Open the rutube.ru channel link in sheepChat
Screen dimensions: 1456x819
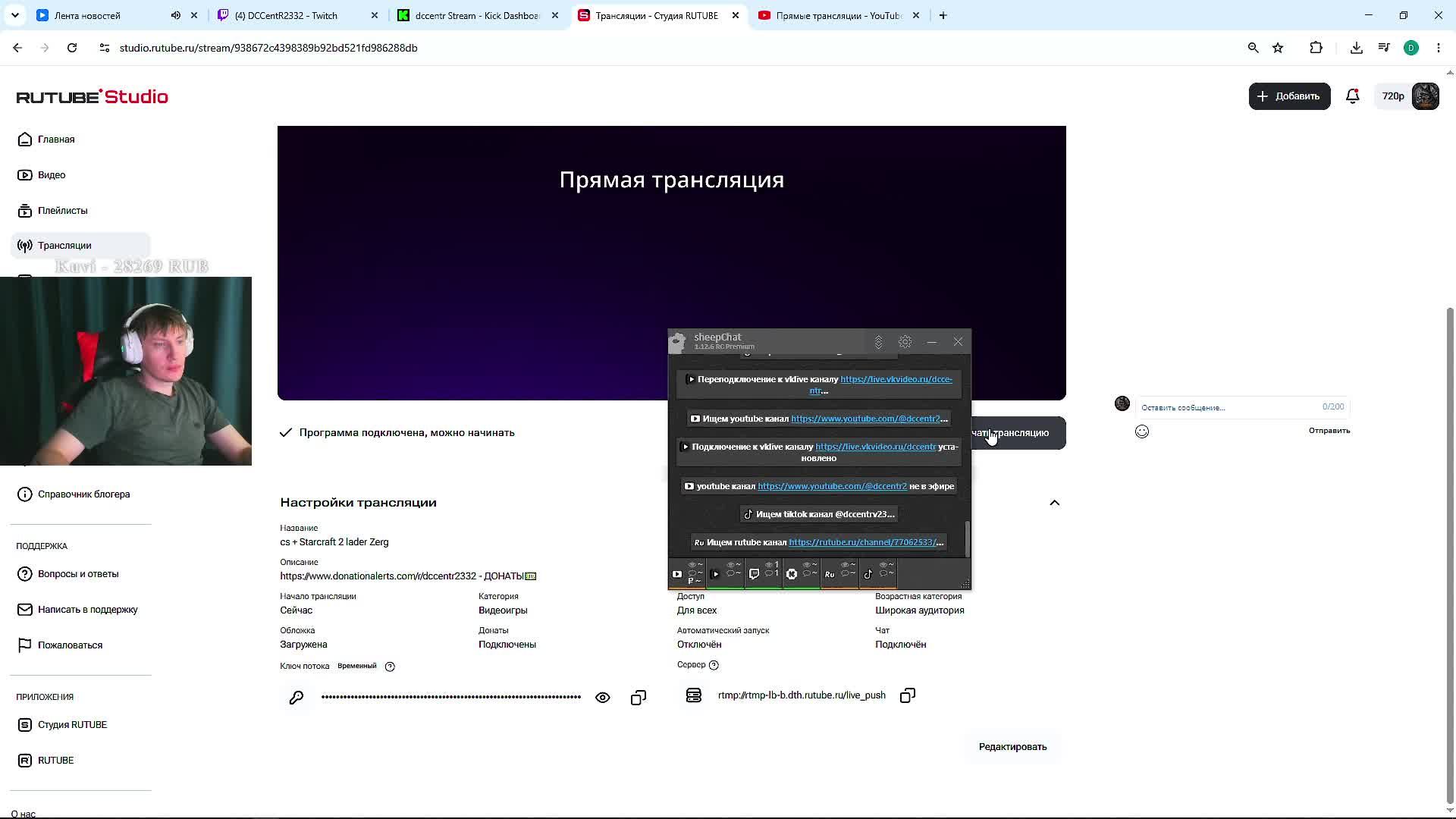(866, 542)
